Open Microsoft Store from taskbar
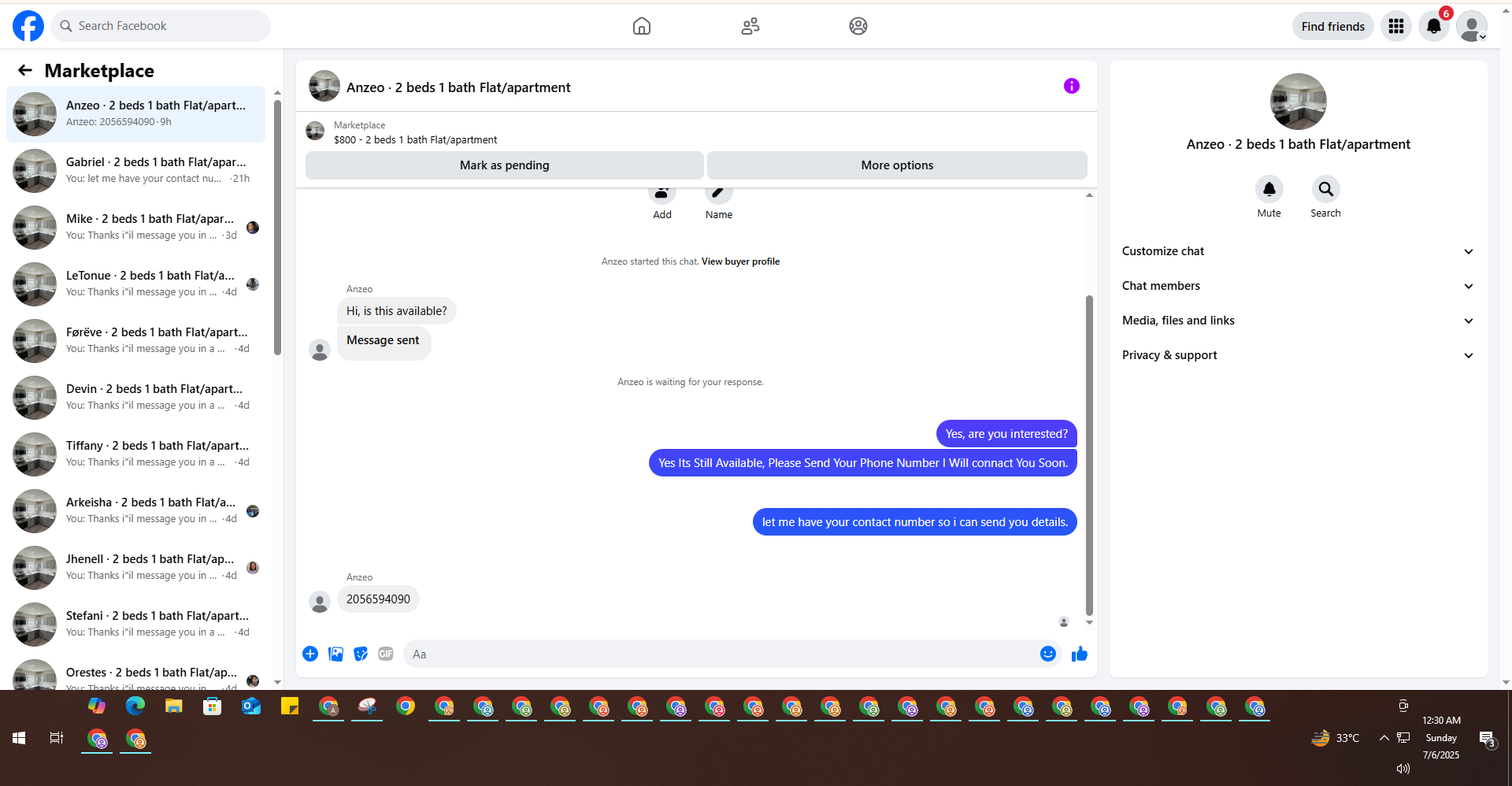 pyautogui.click(x=213, y=706)
